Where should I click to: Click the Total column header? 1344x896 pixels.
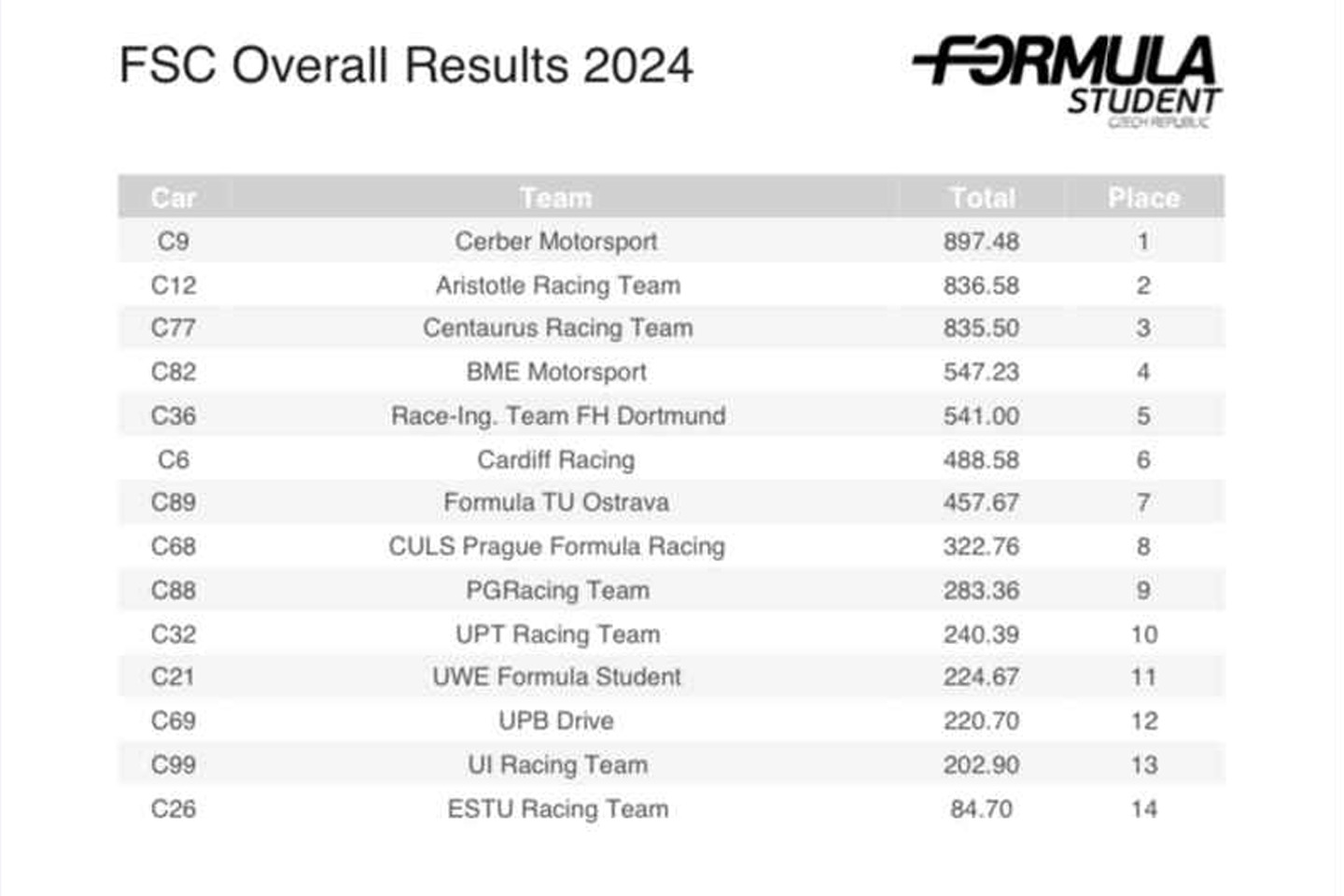tap(982, 198)
